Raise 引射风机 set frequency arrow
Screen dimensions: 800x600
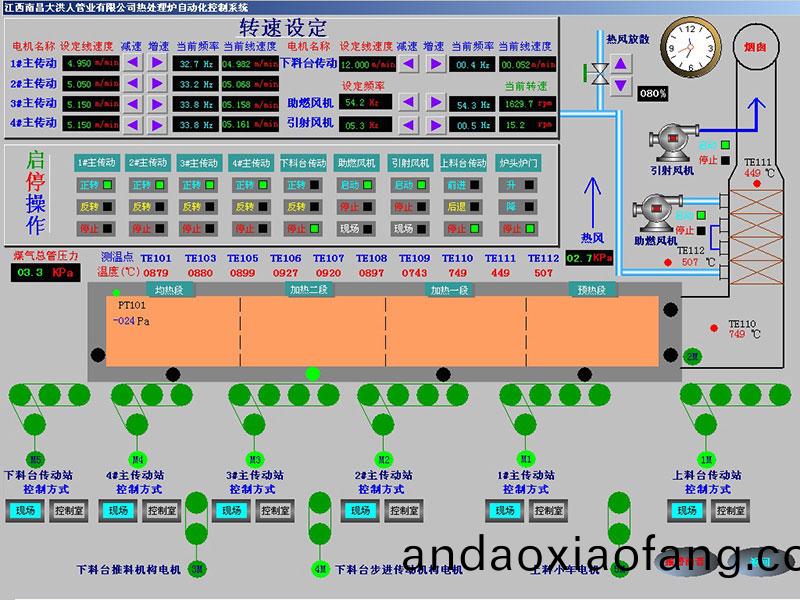coord(435,124)
